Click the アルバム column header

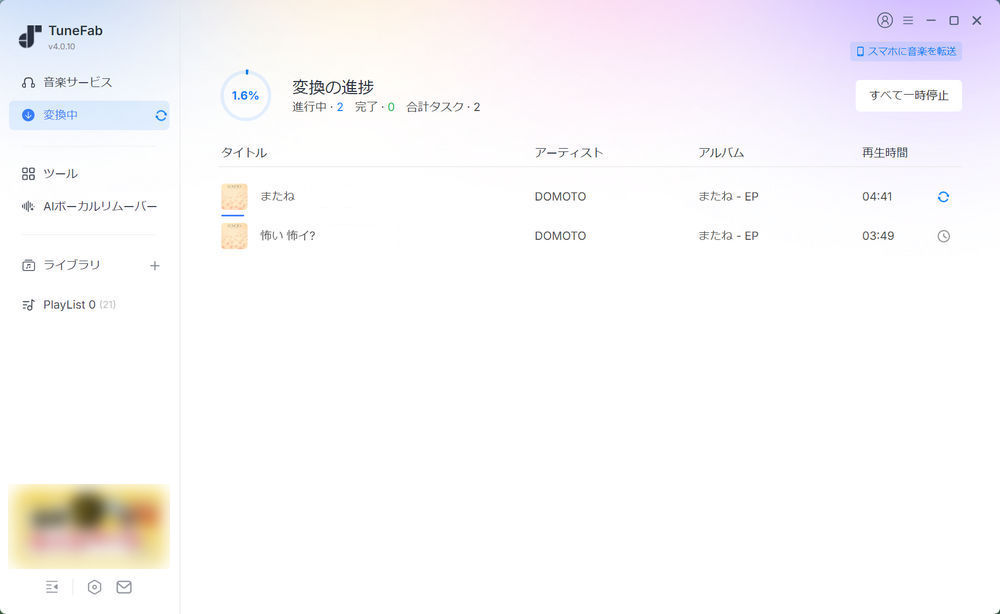point(721,153)
